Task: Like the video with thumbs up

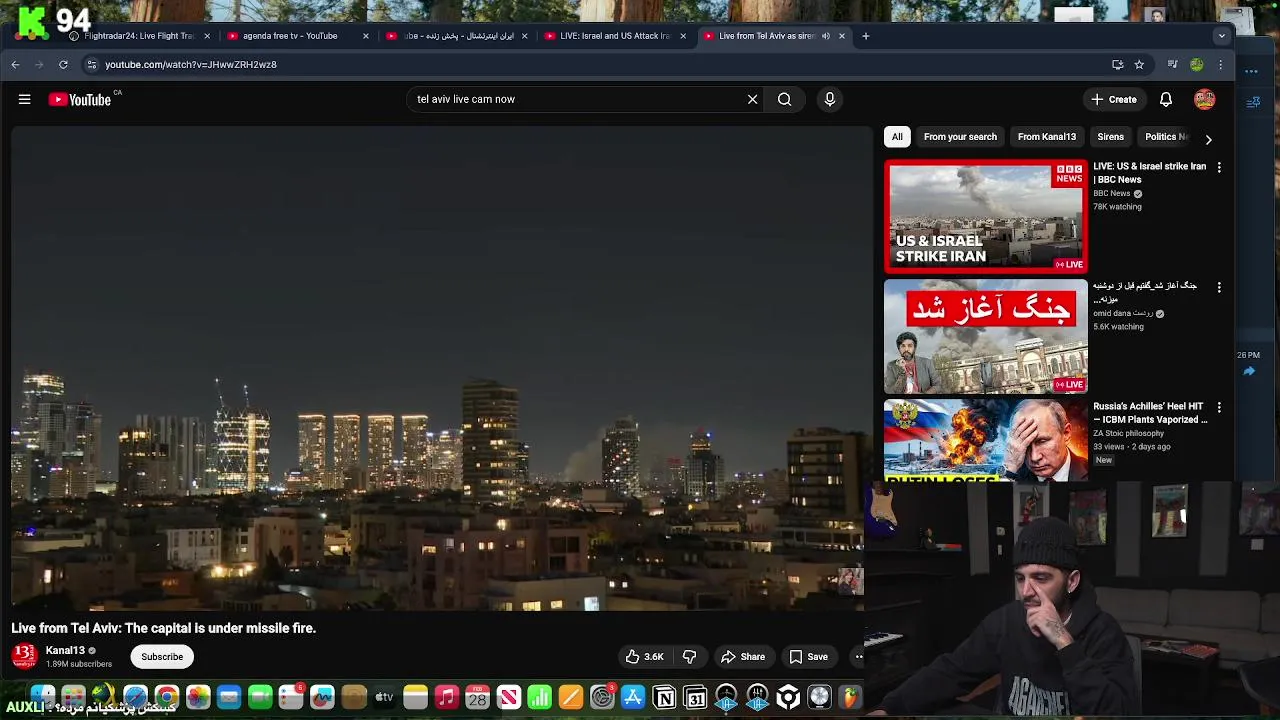Action: click(x=644, y=657)
